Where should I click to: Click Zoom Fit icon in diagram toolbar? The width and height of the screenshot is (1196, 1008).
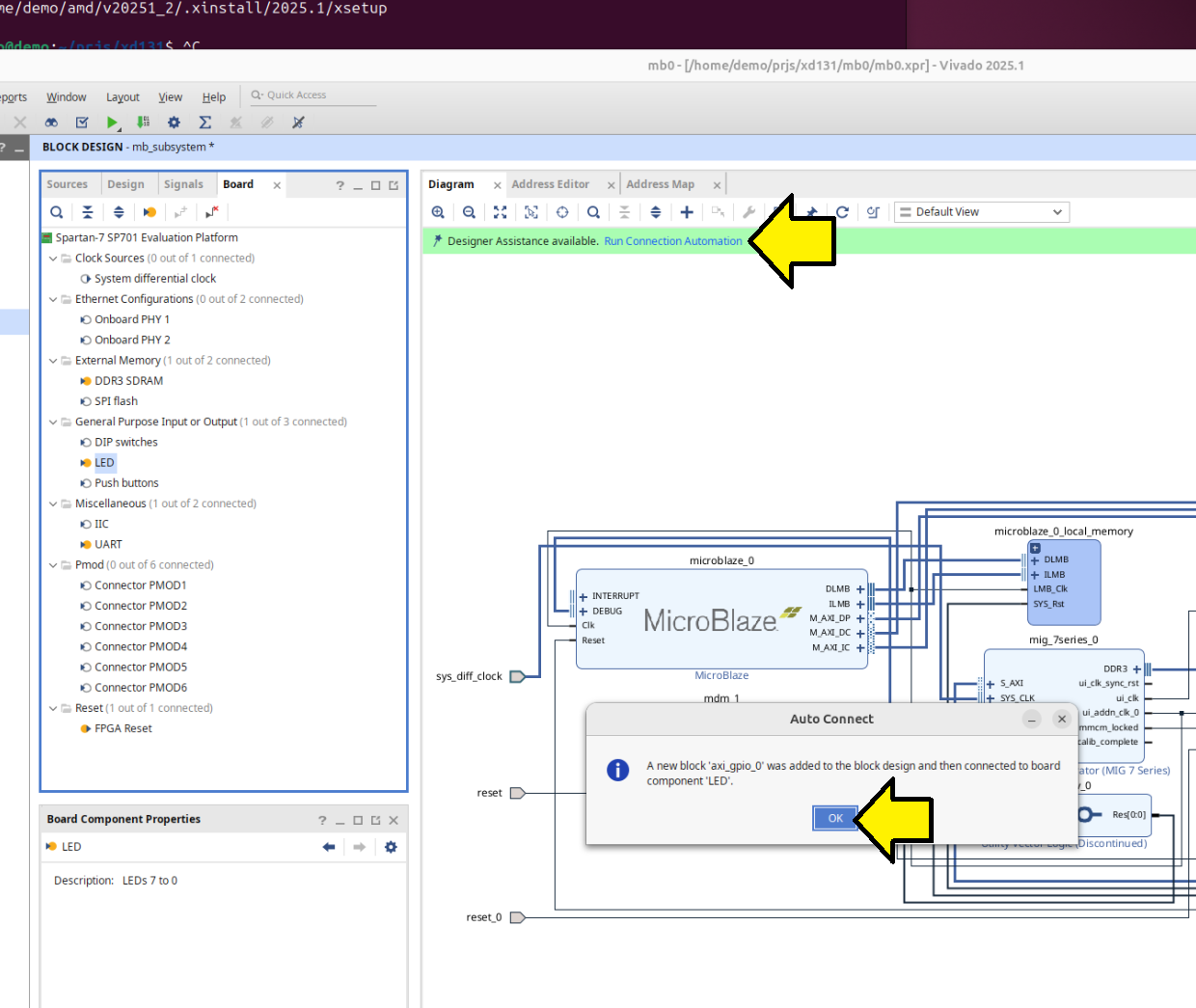(x=500, y=212)
